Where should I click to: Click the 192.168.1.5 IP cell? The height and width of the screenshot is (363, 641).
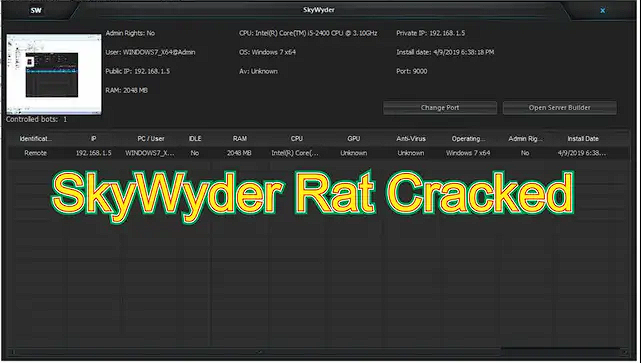pos(93,153)
